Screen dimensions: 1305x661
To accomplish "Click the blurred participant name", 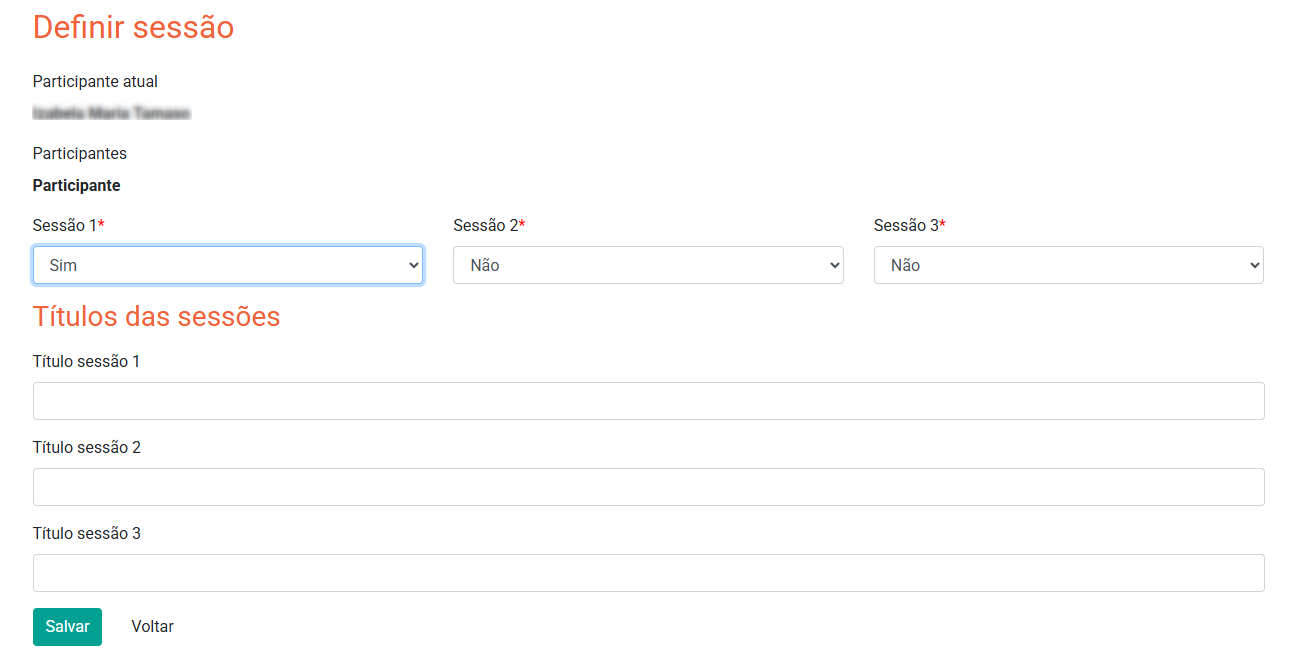I will pos(111,114).
